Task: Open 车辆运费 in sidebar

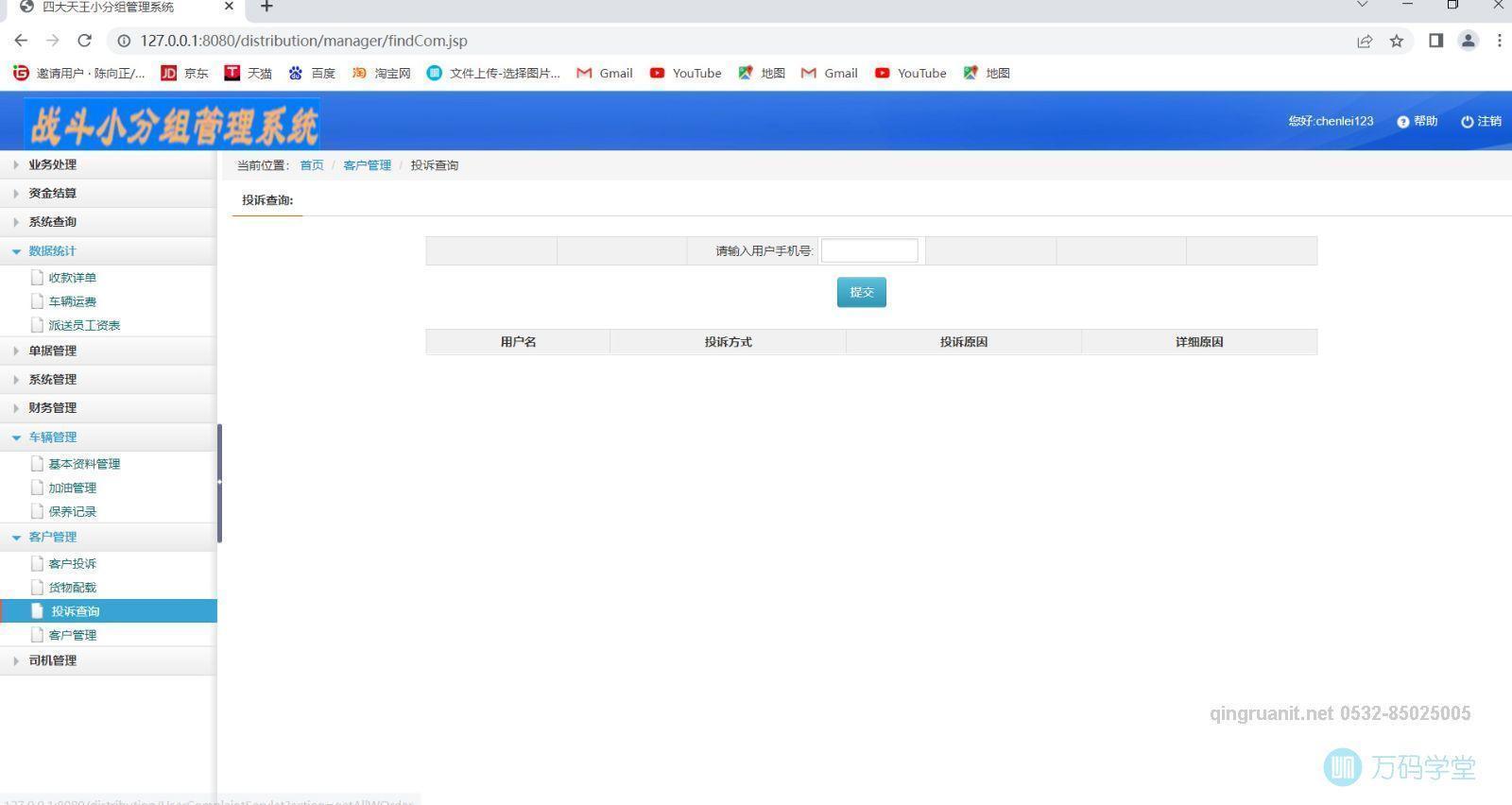Action: click(x=72, y=301)
